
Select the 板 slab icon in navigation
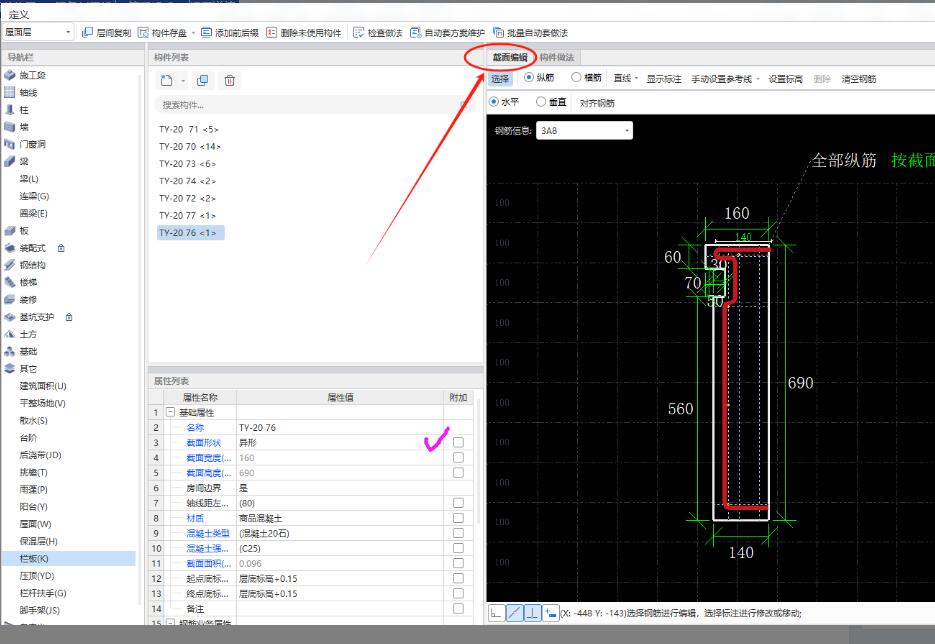click(x=10, y=231)
